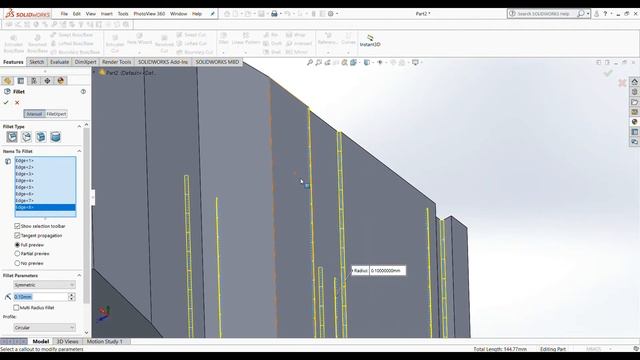Collapse Fillet Parameters section

pyautogui.click(x=79, y=276)
